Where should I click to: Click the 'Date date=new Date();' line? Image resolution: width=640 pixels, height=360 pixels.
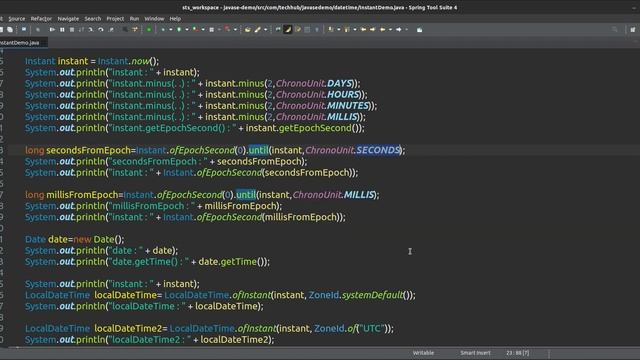click(x=75, y=239)
